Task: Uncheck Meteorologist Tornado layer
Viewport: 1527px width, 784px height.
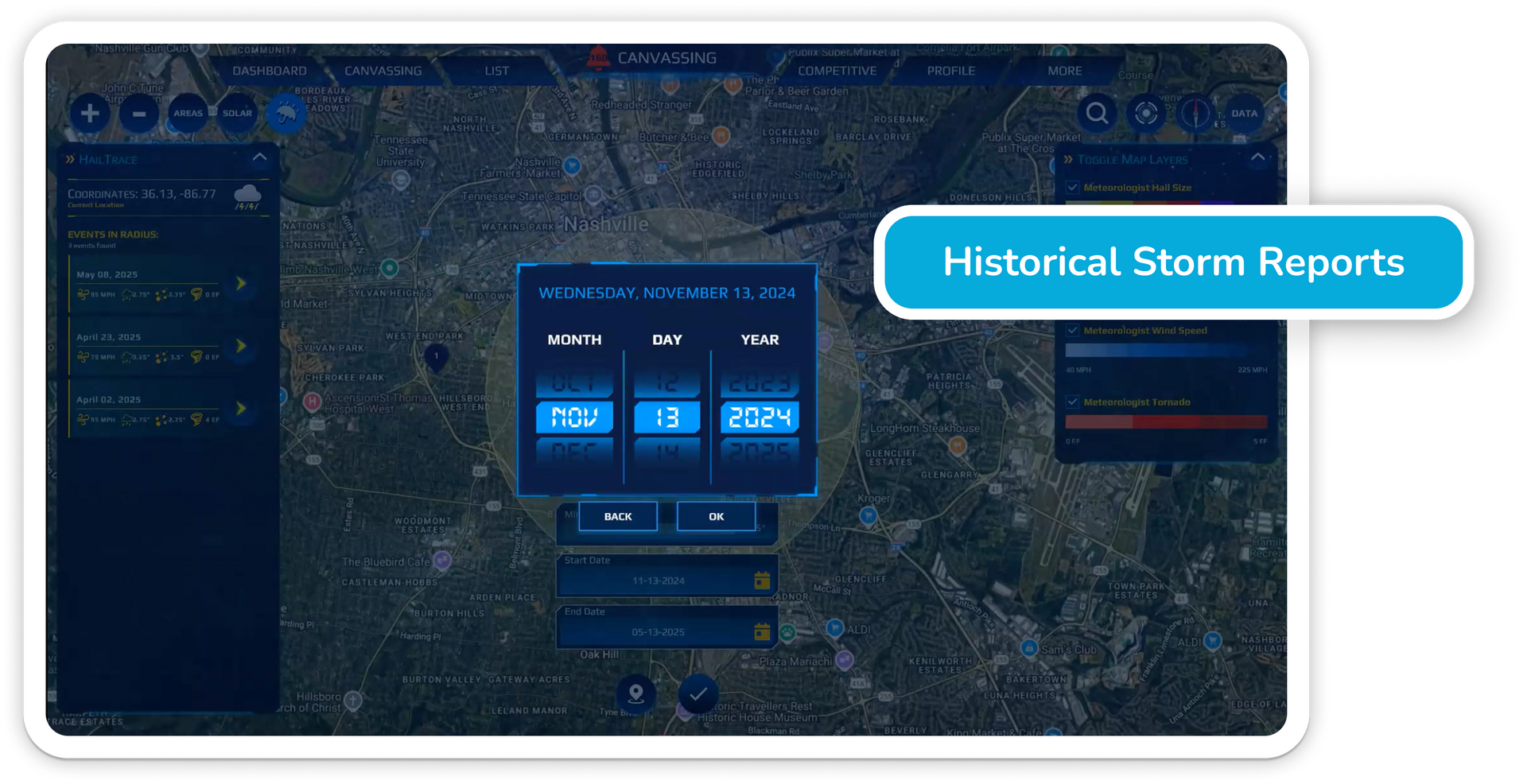Action: [x=1072, y=402]
